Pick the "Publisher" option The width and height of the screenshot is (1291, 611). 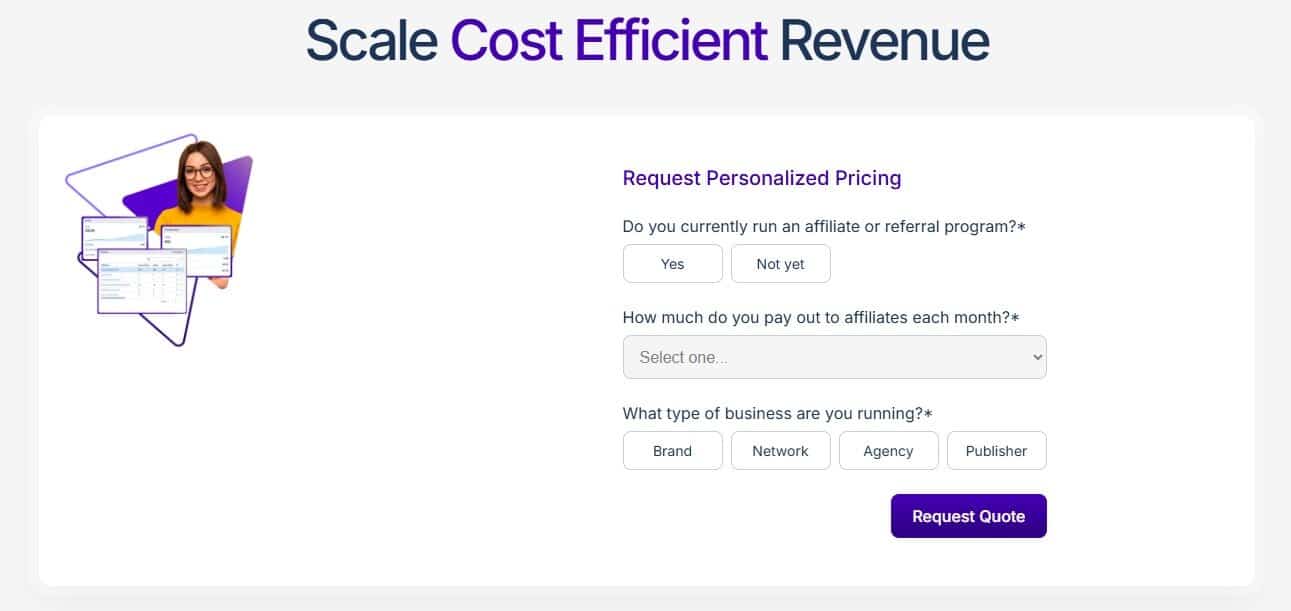point(997,450)
